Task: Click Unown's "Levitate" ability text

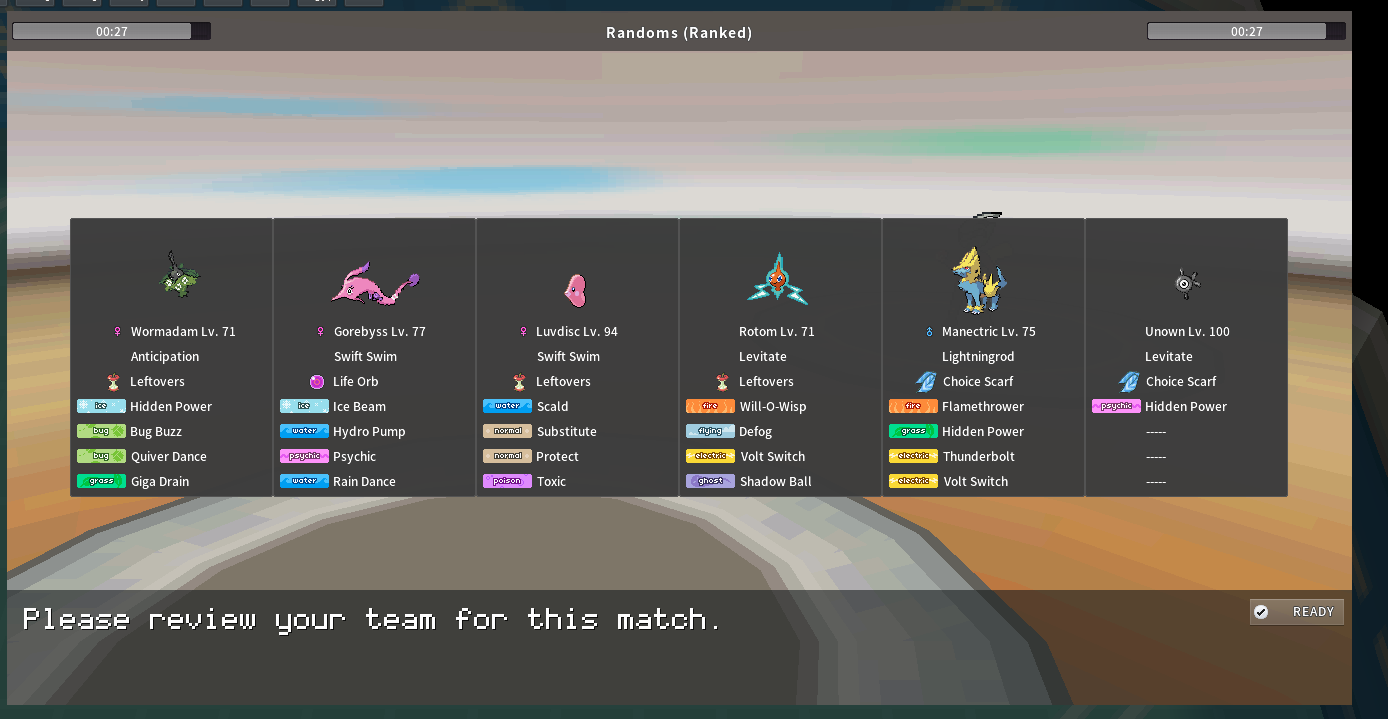Action: pos(1169,356)
